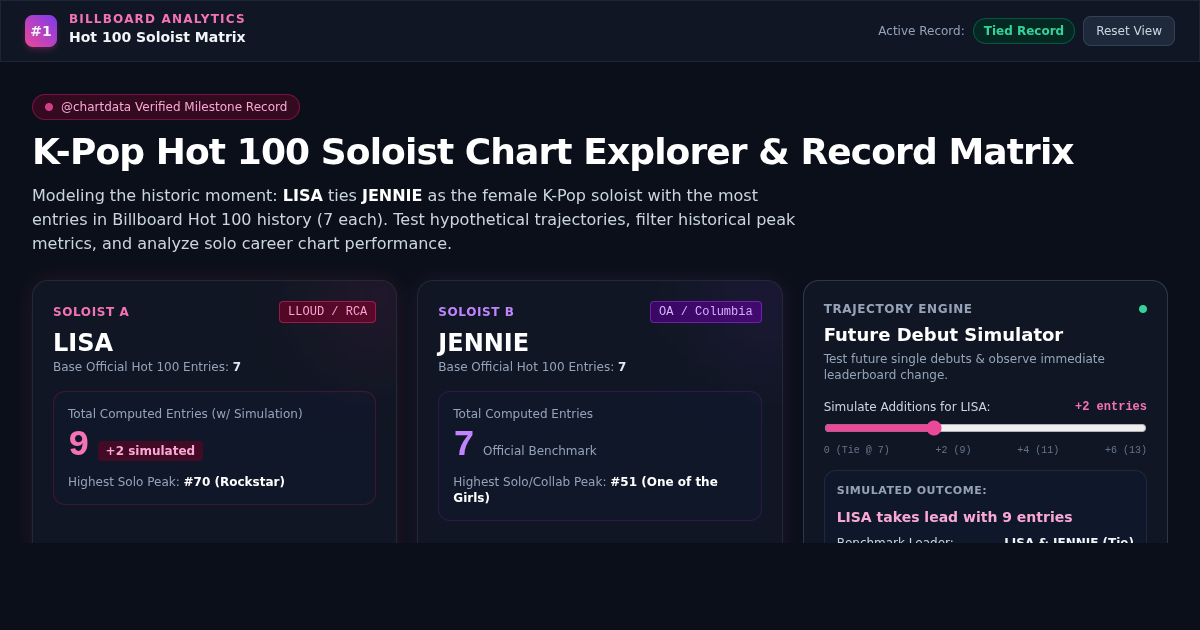This screenshot has height=630, width=1200.
Task: Click LISA's large computed entries number 9
Action: 78,444
